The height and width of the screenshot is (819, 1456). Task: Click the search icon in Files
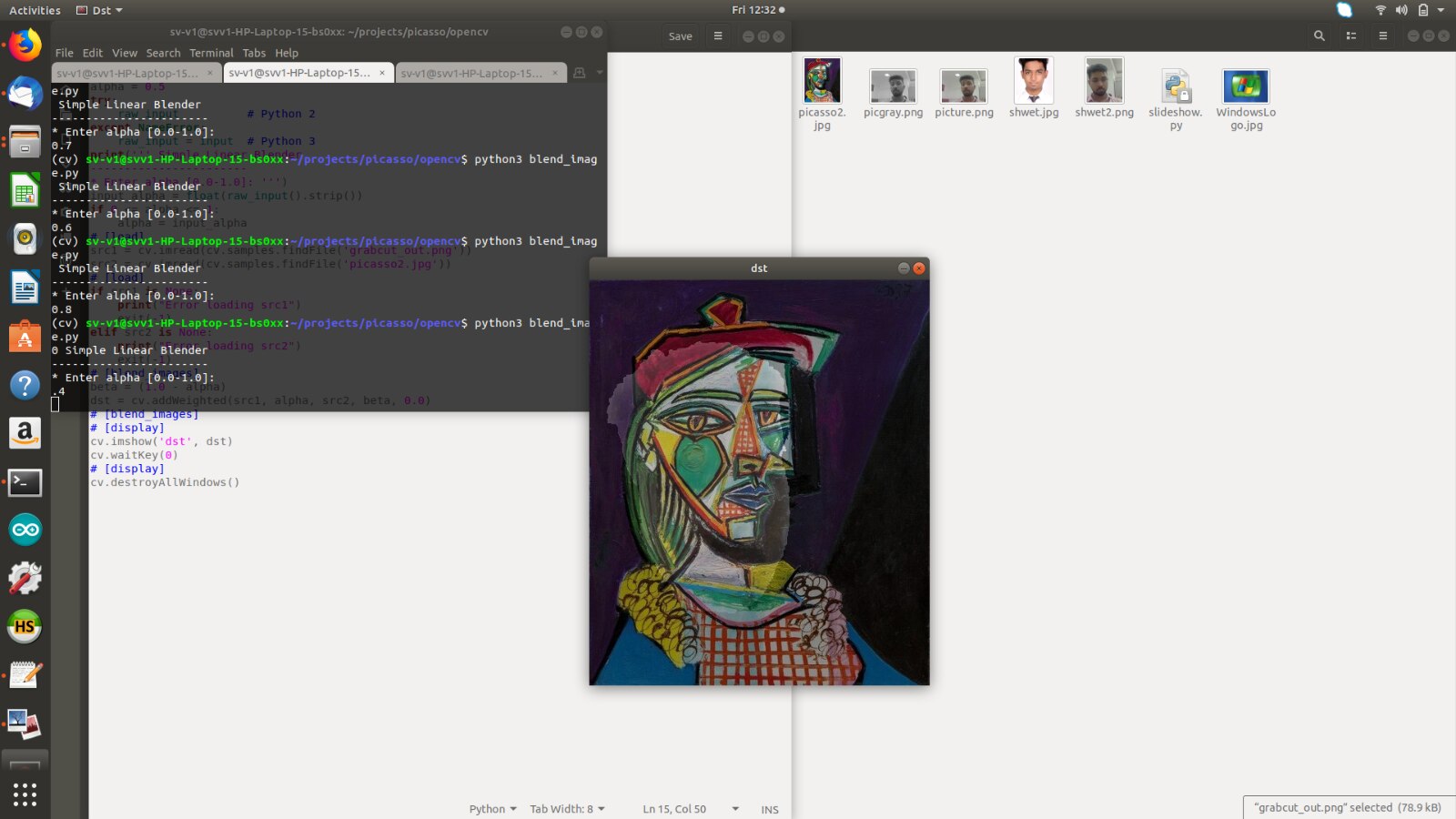pos(1319,36)
